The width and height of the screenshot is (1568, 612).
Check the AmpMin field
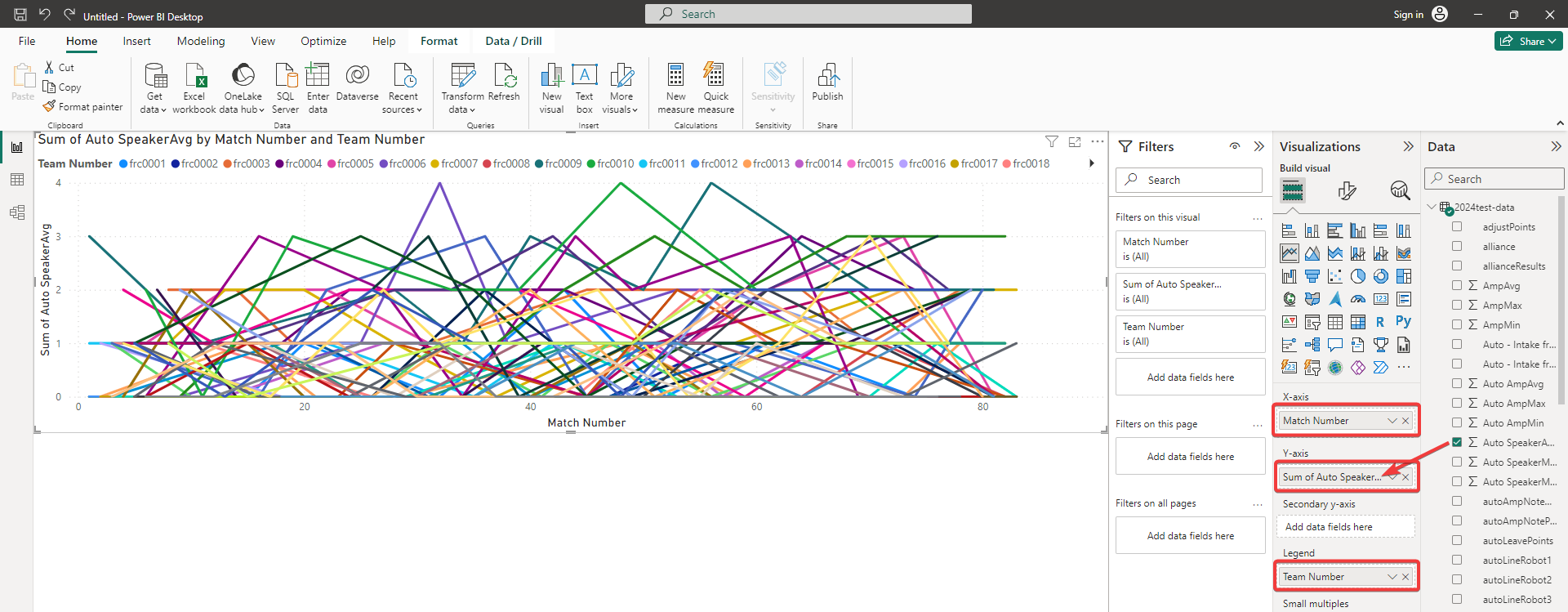(1457, 324)
